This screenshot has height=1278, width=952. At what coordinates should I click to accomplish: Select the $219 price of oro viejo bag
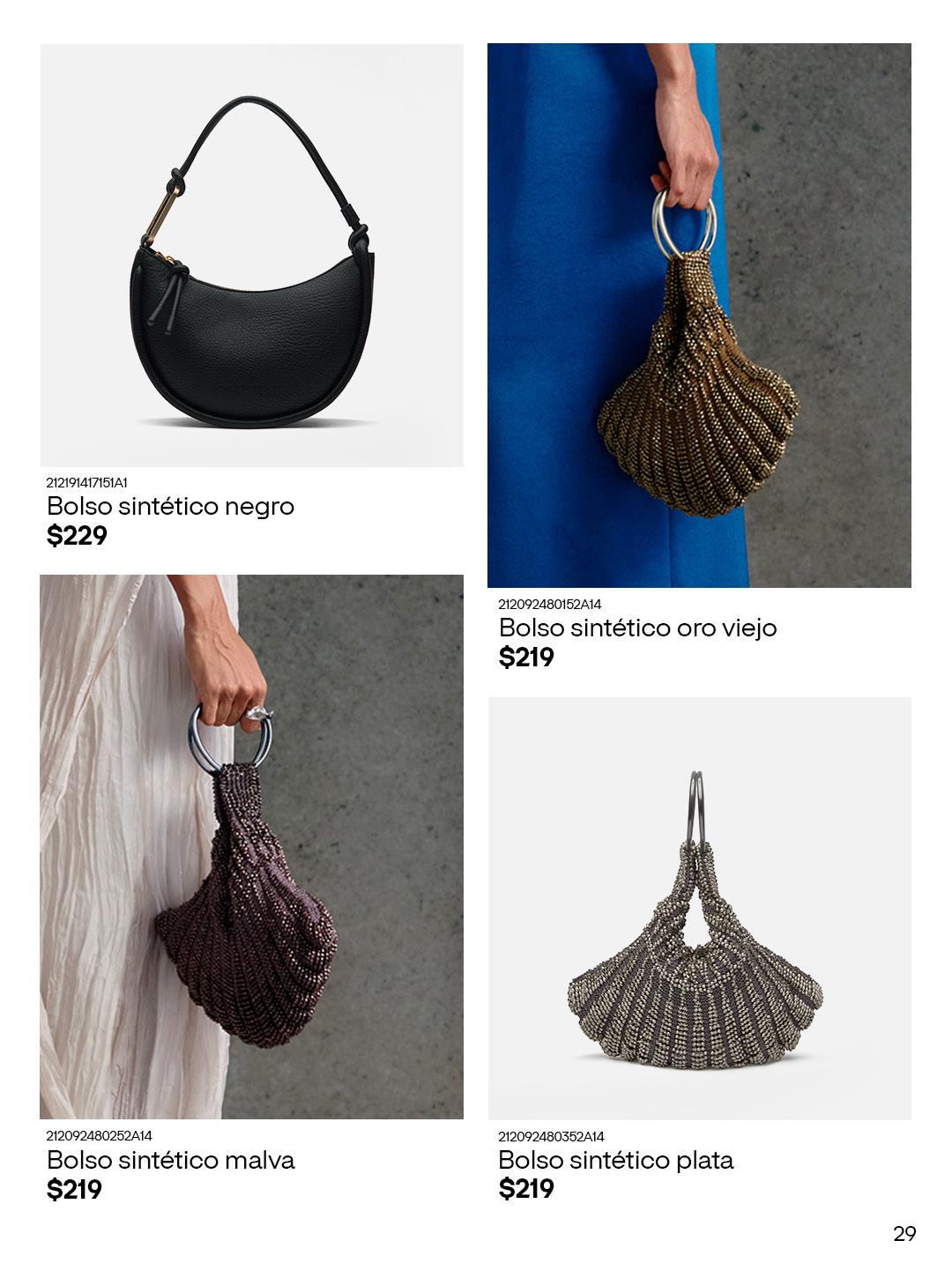pos(526,658)
